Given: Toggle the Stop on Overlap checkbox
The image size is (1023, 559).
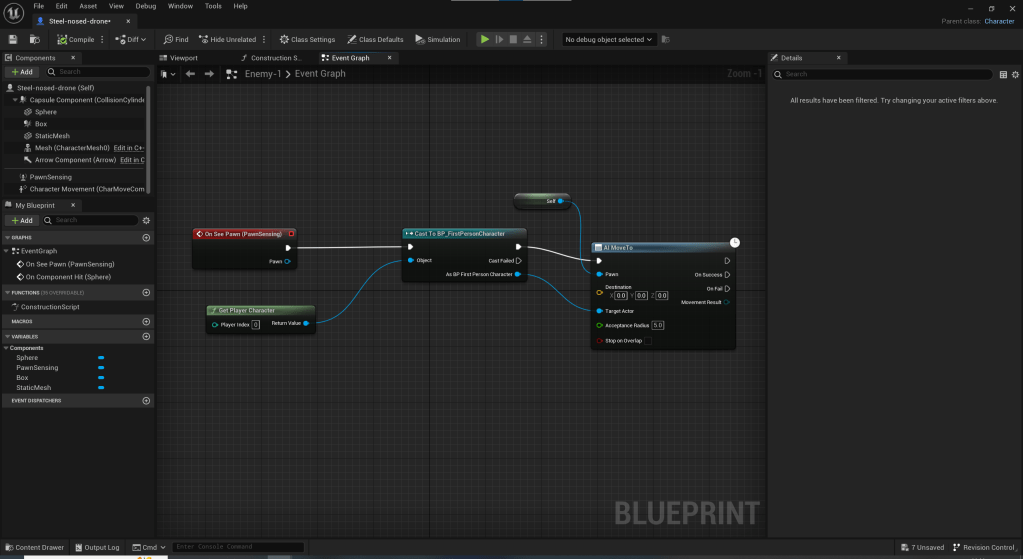Looking at the screenshot, I should [648, 341].
